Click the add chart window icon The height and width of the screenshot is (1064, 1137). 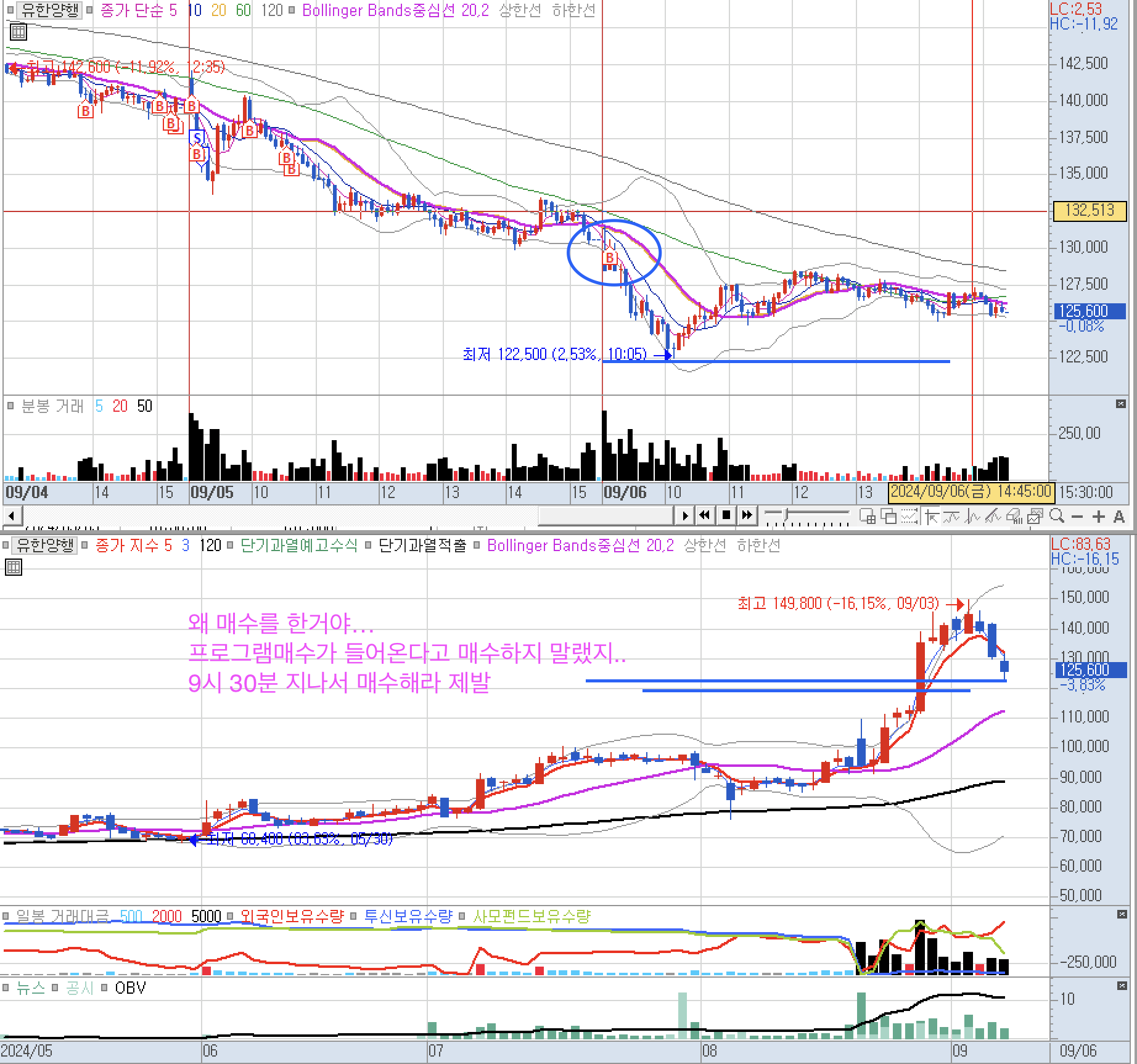point(868,516)
